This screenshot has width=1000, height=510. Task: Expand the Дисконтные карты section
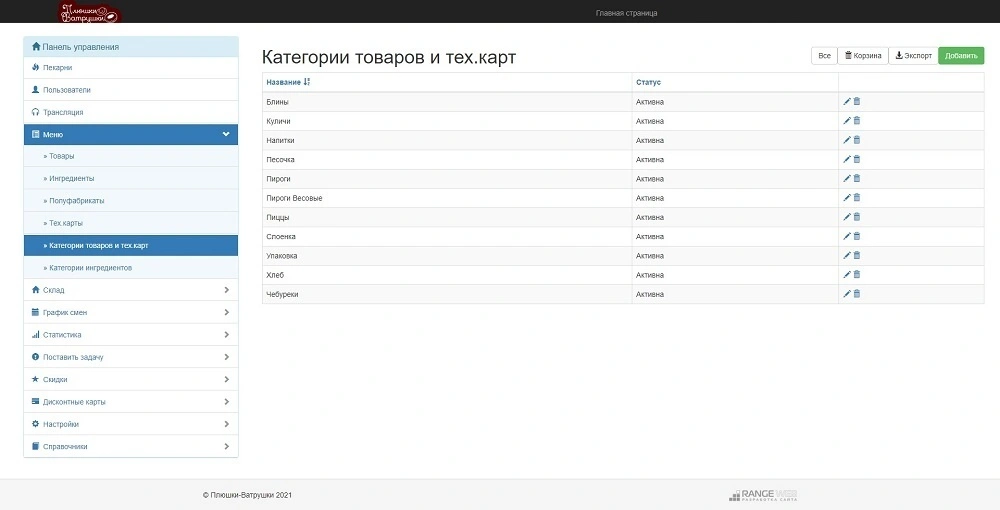pyautogui.click(x=131, y=402)
